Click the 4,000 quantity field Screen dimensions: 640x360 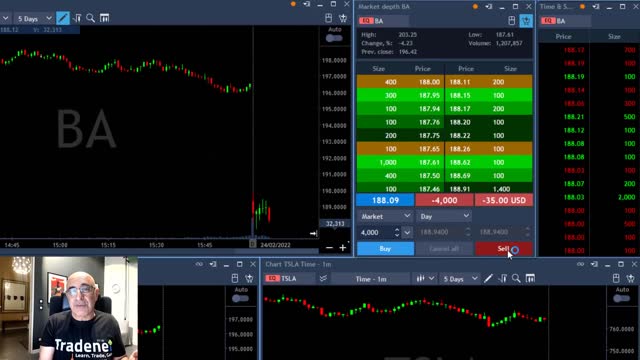coord(376,232)
